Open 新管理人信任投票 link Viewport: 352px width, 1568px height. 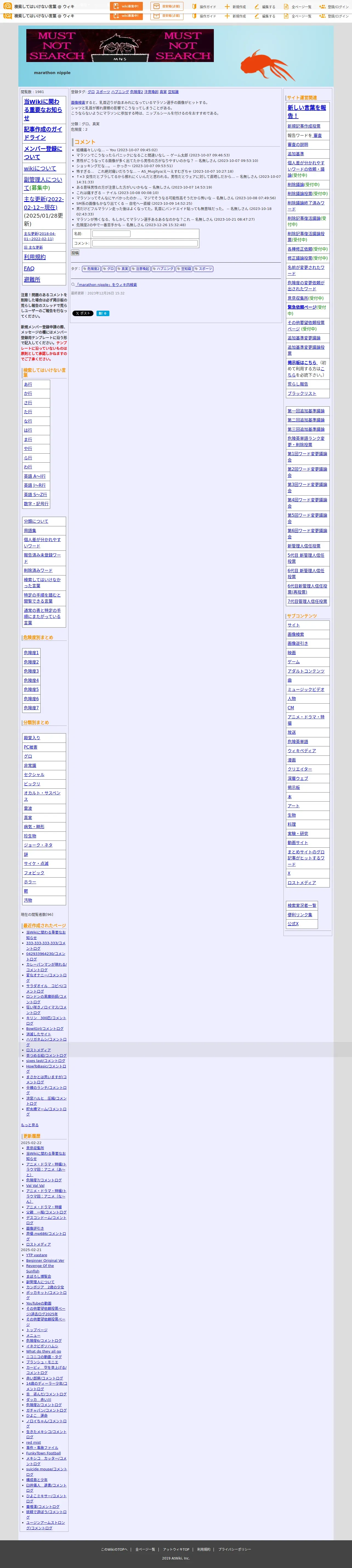304,546
